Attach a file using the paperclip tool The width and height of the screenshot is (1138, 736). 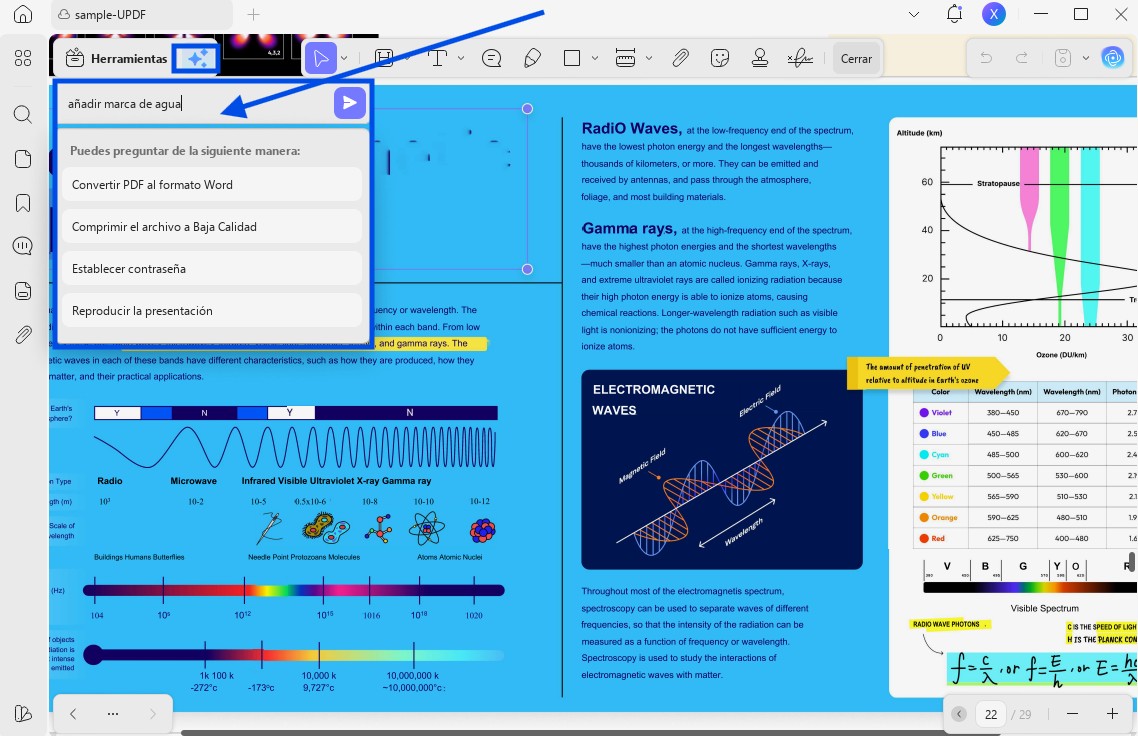click(x=679, y=58)
